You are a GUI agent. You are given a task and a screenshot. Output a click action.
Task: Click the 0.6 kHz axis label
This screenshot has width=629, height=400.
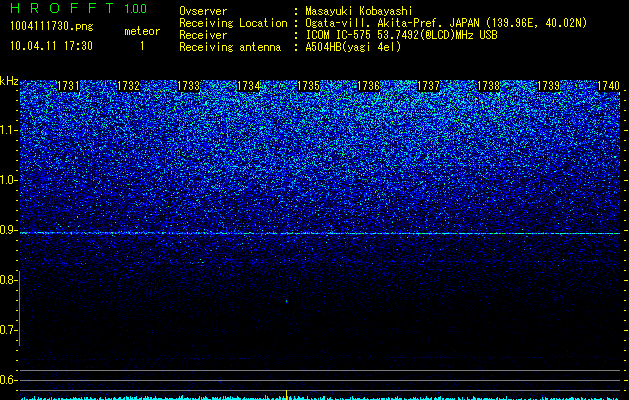coord(8,380)
